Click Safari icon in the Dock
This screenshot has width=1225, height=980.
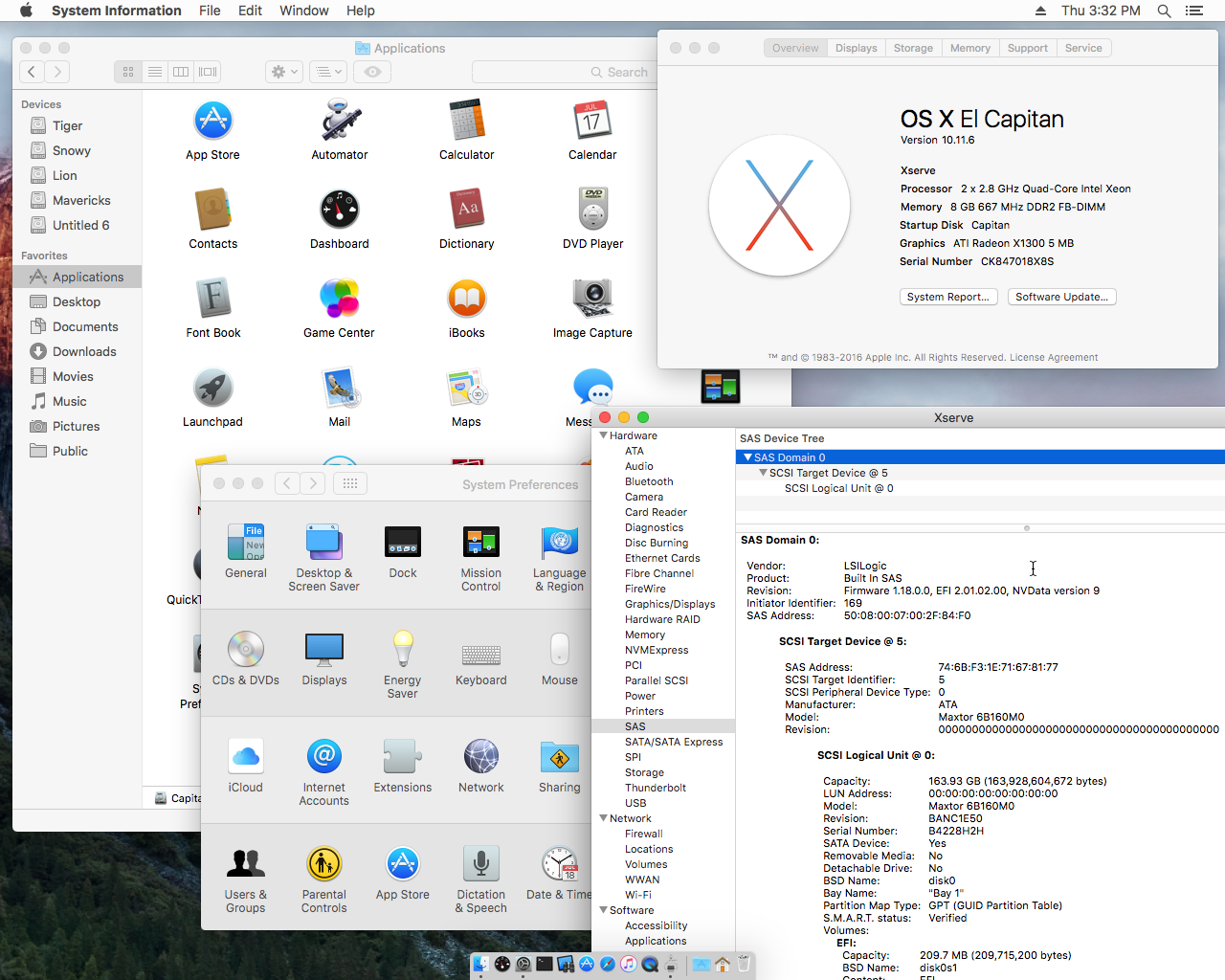point(608,964)
